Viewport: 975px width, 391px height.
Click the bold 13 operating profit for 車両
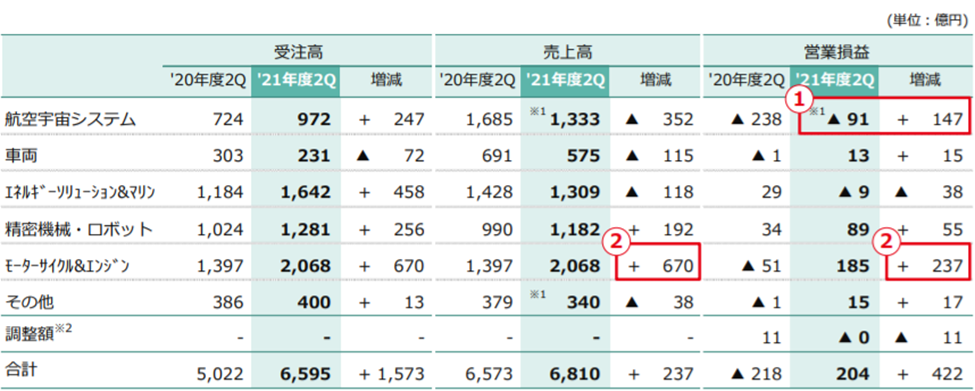coord(860,156)
